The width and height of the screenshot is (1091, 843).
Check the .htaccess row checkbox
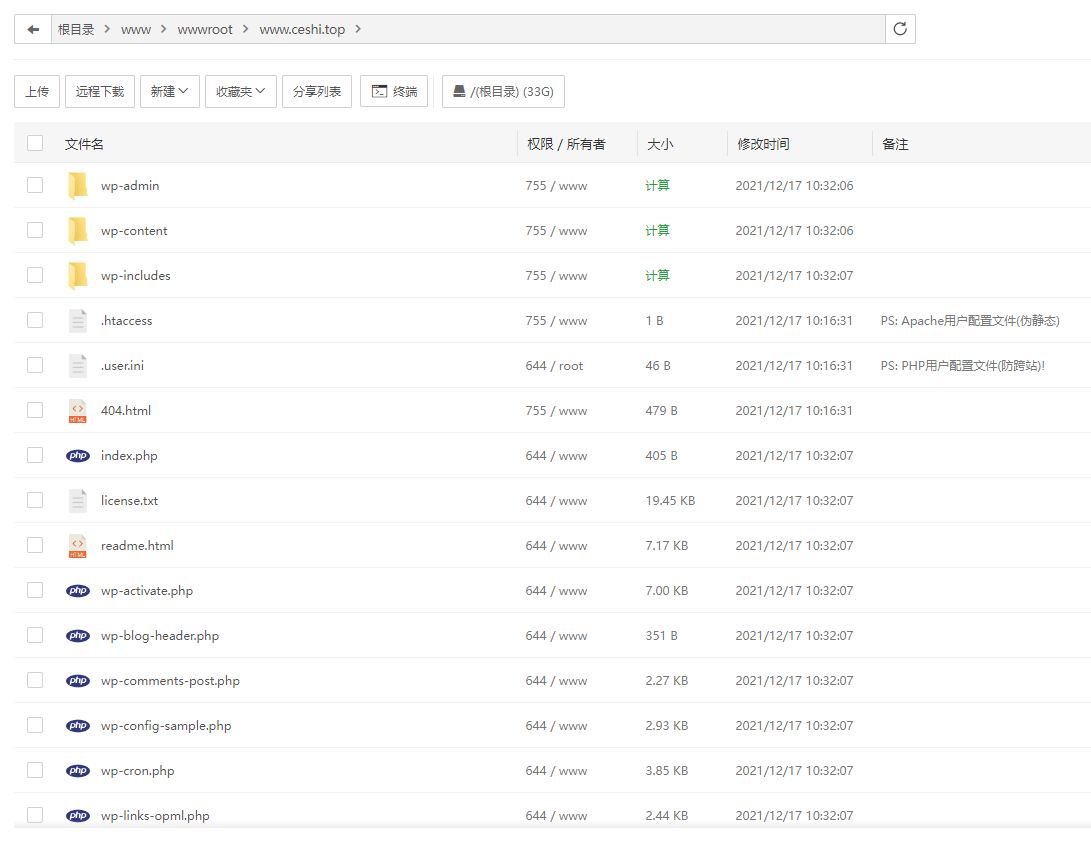pyautogui.click(x=35, y=320)
